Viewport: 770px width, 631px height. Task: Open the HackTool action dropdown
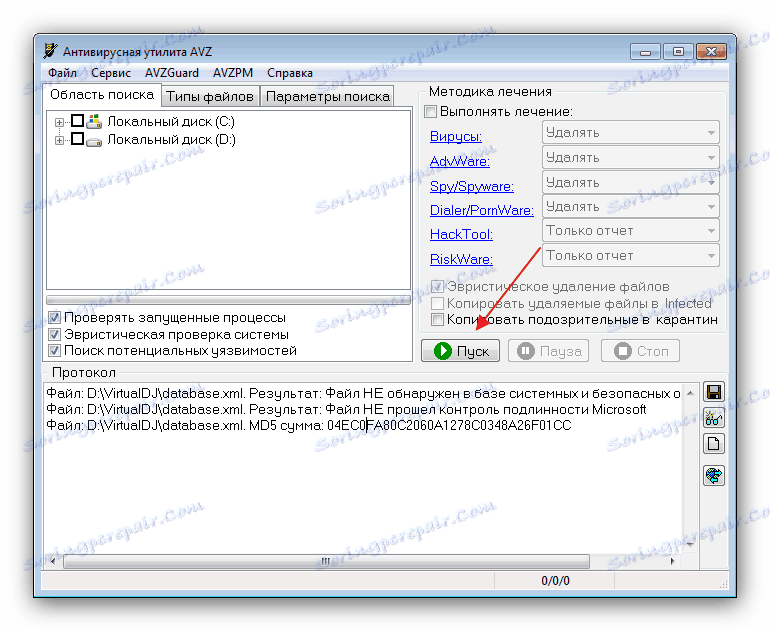click(631, 231)
